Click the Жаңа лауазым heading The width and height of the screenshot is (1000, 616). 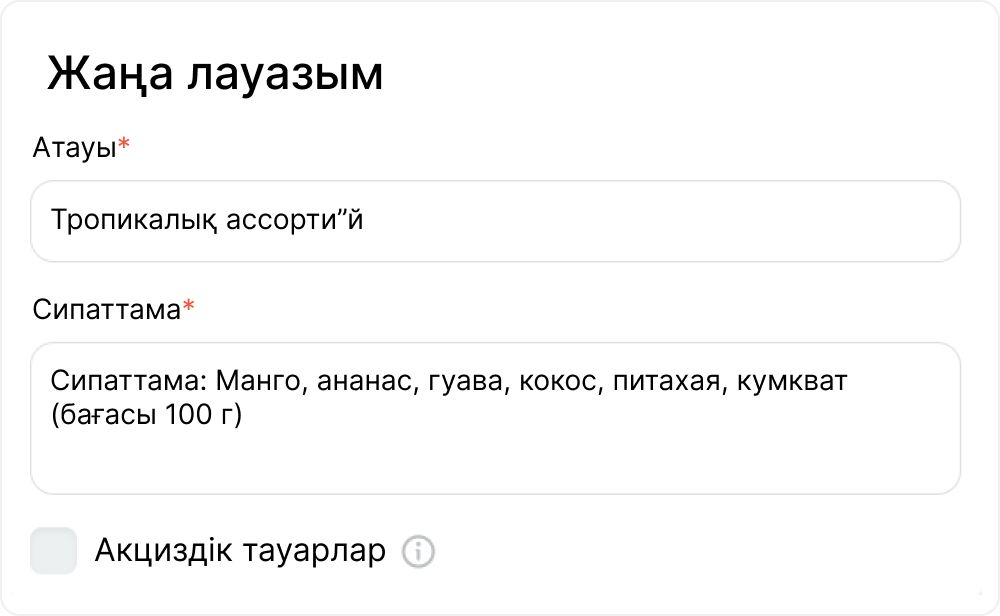(215, 75)
